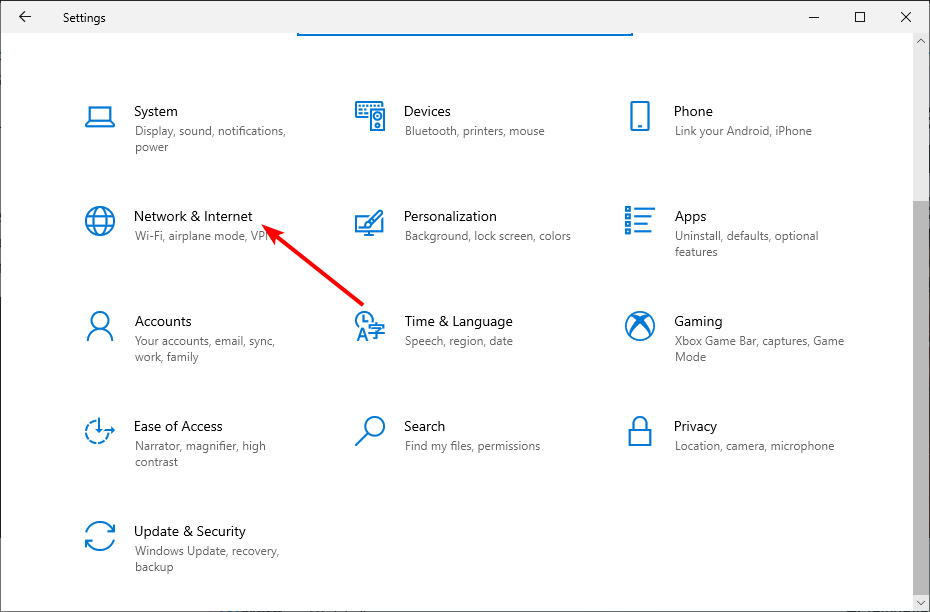Open the Time & Language icon
This screenshot has height=612, width=930.
click(x=370, y=326)
